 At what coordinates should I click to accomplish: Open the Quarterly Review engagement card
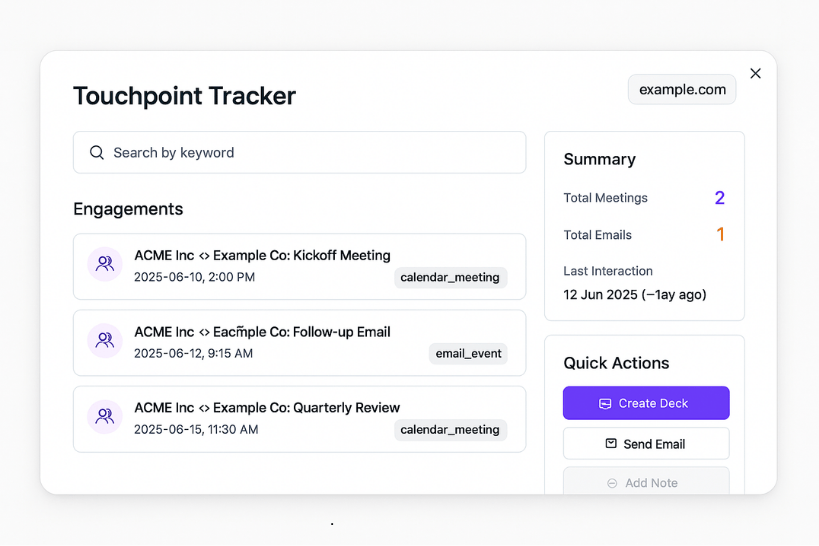pyautogui.click(x=299, y=419)
